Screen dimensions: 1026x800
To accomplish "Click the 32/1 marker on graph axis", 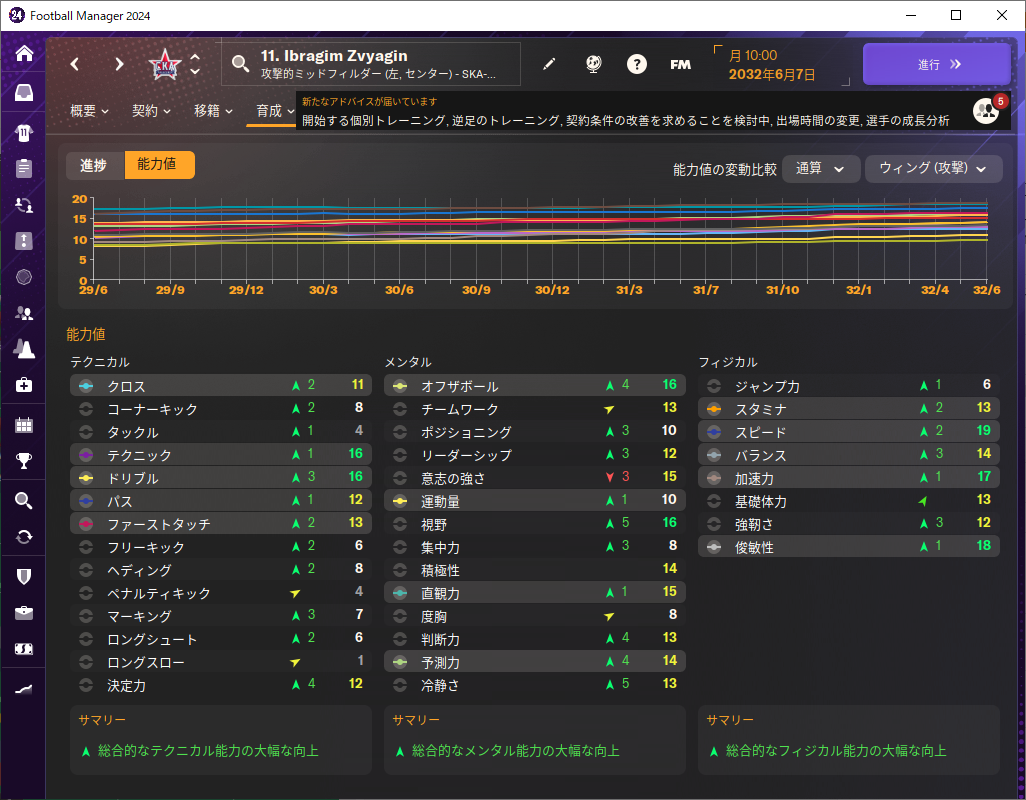I will pyautogui.click(x=858, y=290).
